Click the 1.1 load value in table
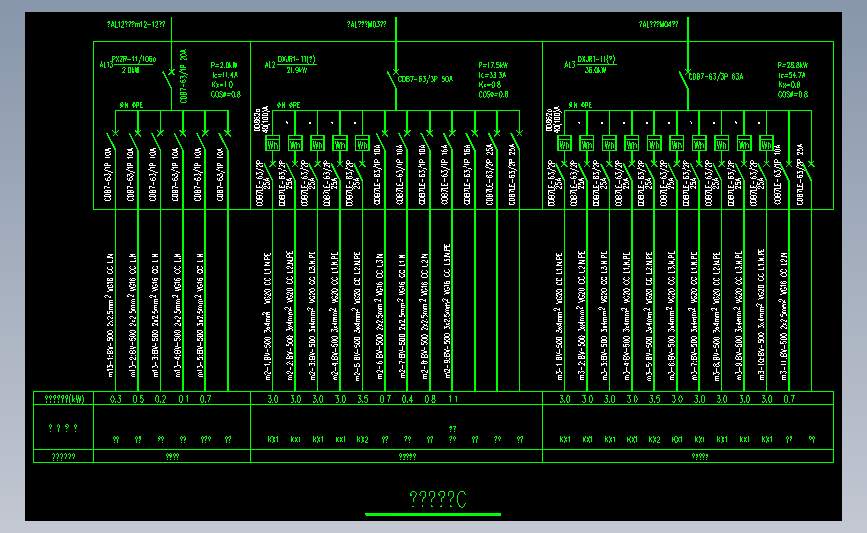The width and height of the screenshot is (867, 533). (453, 399)
